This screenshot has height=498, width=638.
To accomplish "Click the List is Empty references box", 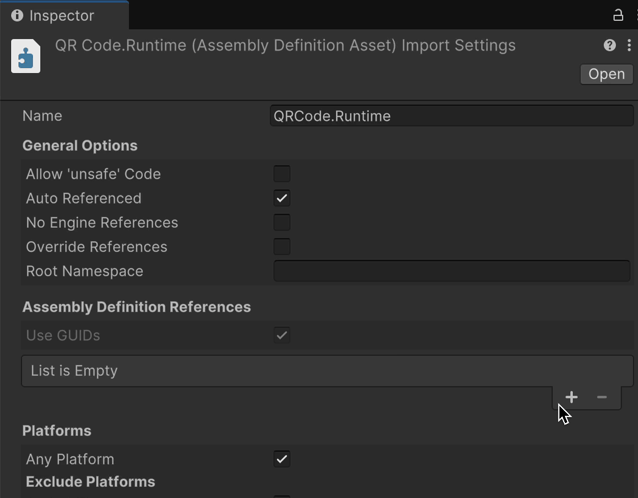I will pyautogui.click(x=327, y=371).
